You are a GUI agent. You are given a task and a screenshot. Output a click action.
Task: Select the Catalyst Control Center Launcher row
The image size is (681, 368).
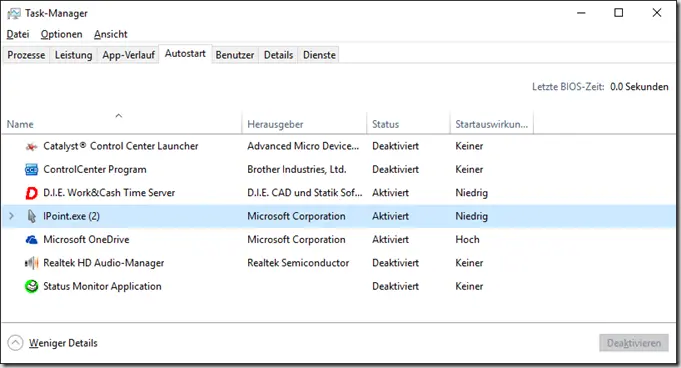tap(339, 146)
